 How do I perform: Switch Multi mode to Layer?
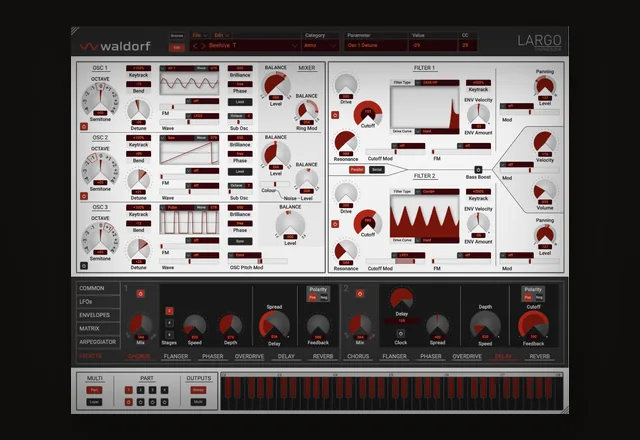coord(94,402)
